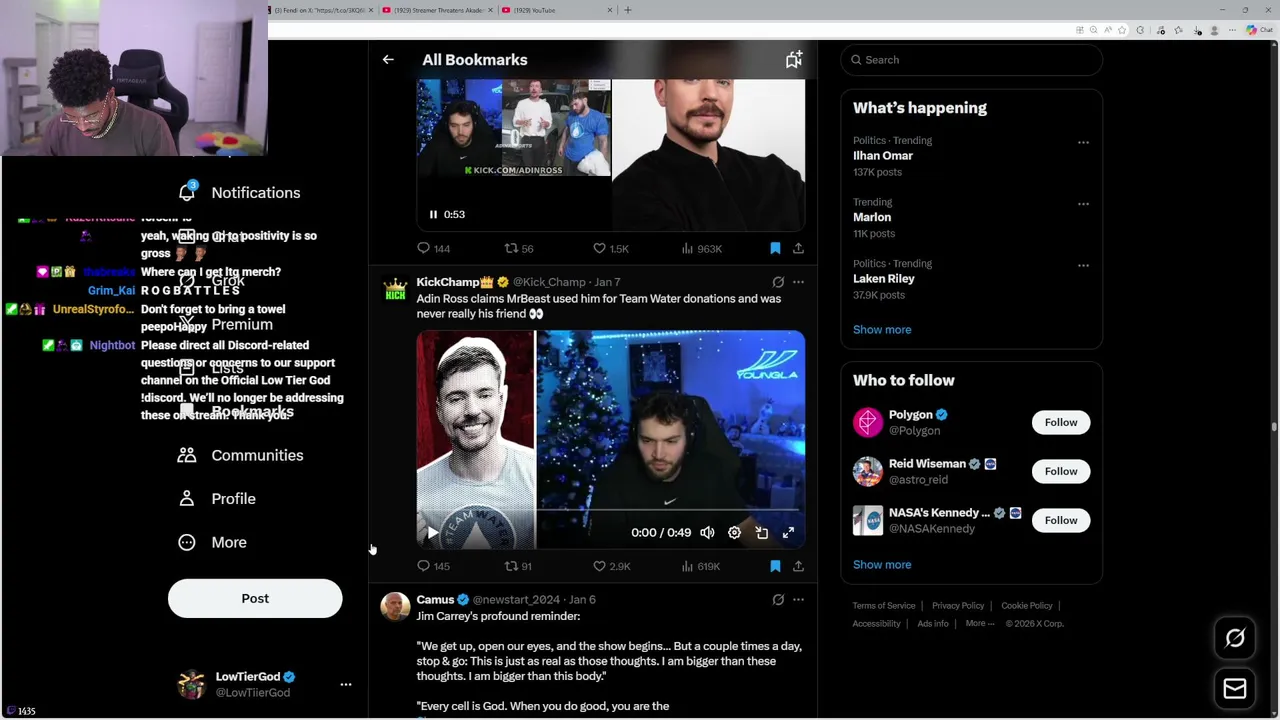Image resolution: width=1280 pixels, height=720 pixels.
Task: Open the Terms of Service link
Action: click(x=884, y=606)
